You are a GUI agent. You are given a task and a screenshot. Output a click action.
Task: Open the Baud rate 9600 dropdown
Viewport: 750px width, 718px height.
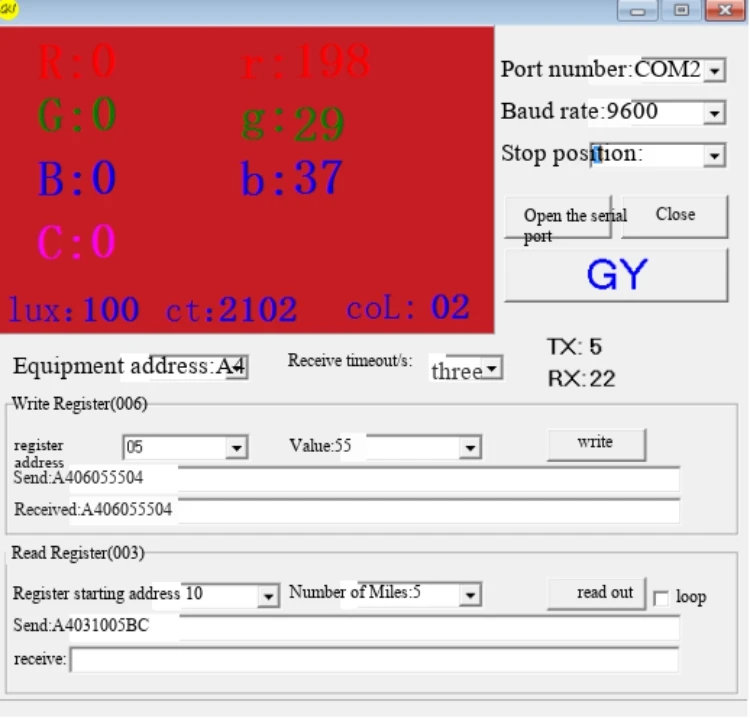tap(714, 113)
